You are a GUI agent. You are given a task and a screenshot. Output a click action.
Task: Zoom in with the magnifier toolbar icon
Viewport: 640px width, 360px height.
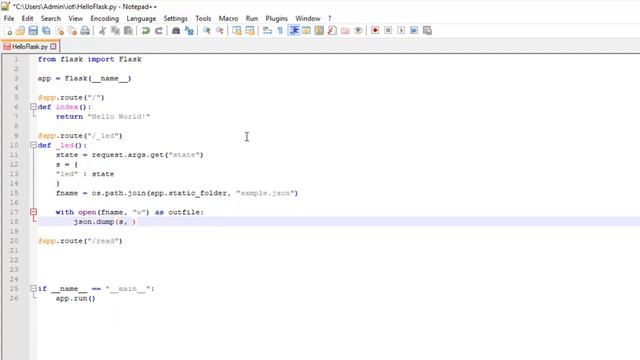[x=207, y=31]
